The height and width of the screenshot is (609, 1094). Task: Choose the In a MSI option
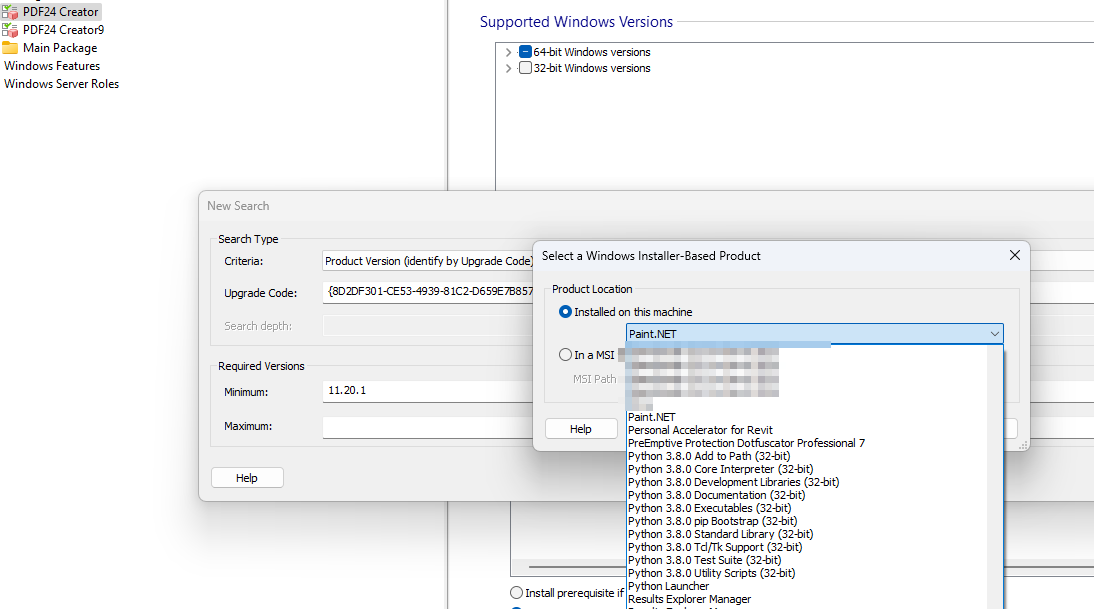pos(567,354)
